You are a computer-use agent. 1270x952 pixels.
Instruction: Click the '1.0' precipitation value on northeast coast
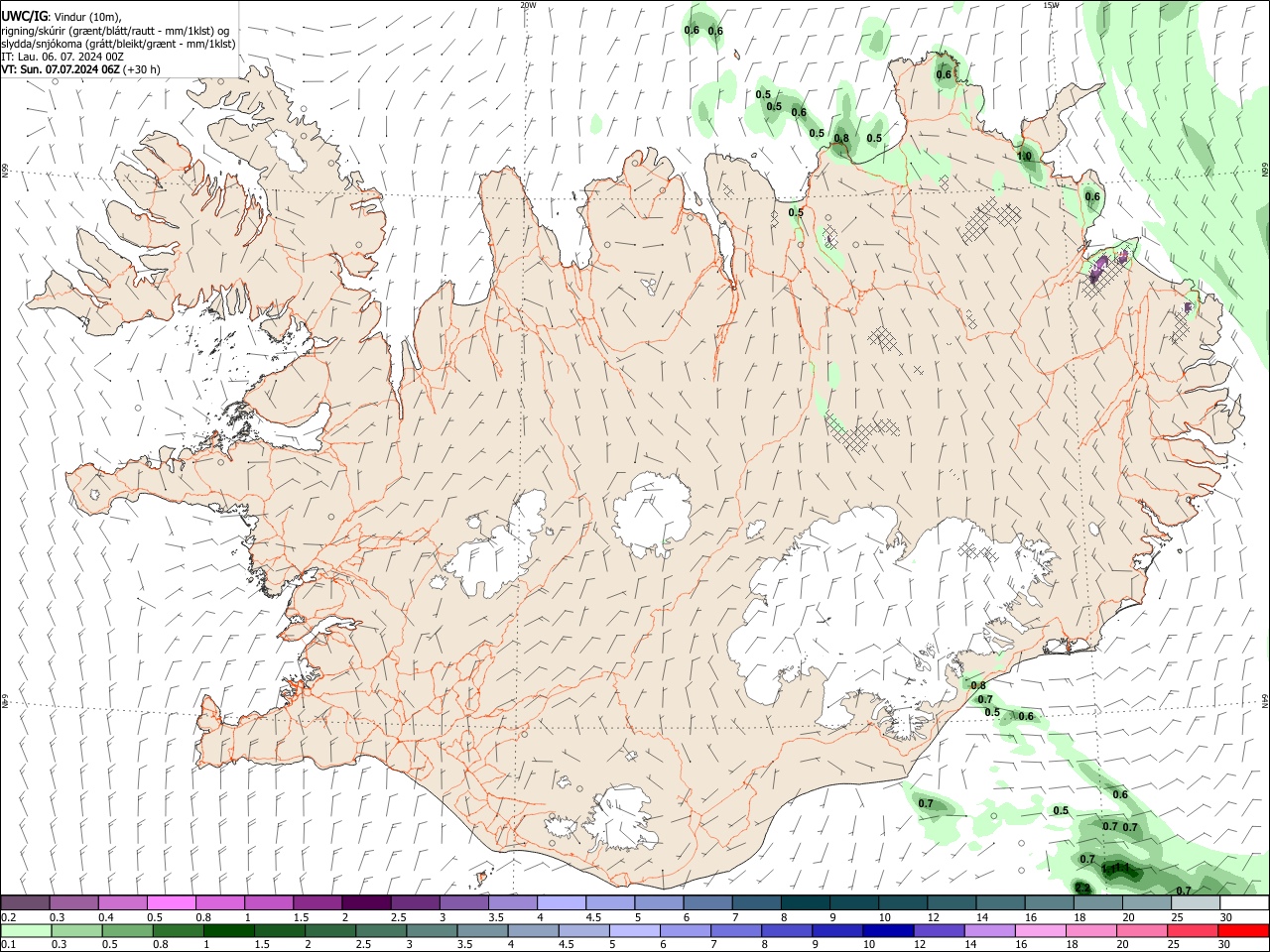[x=1025, y=156]
